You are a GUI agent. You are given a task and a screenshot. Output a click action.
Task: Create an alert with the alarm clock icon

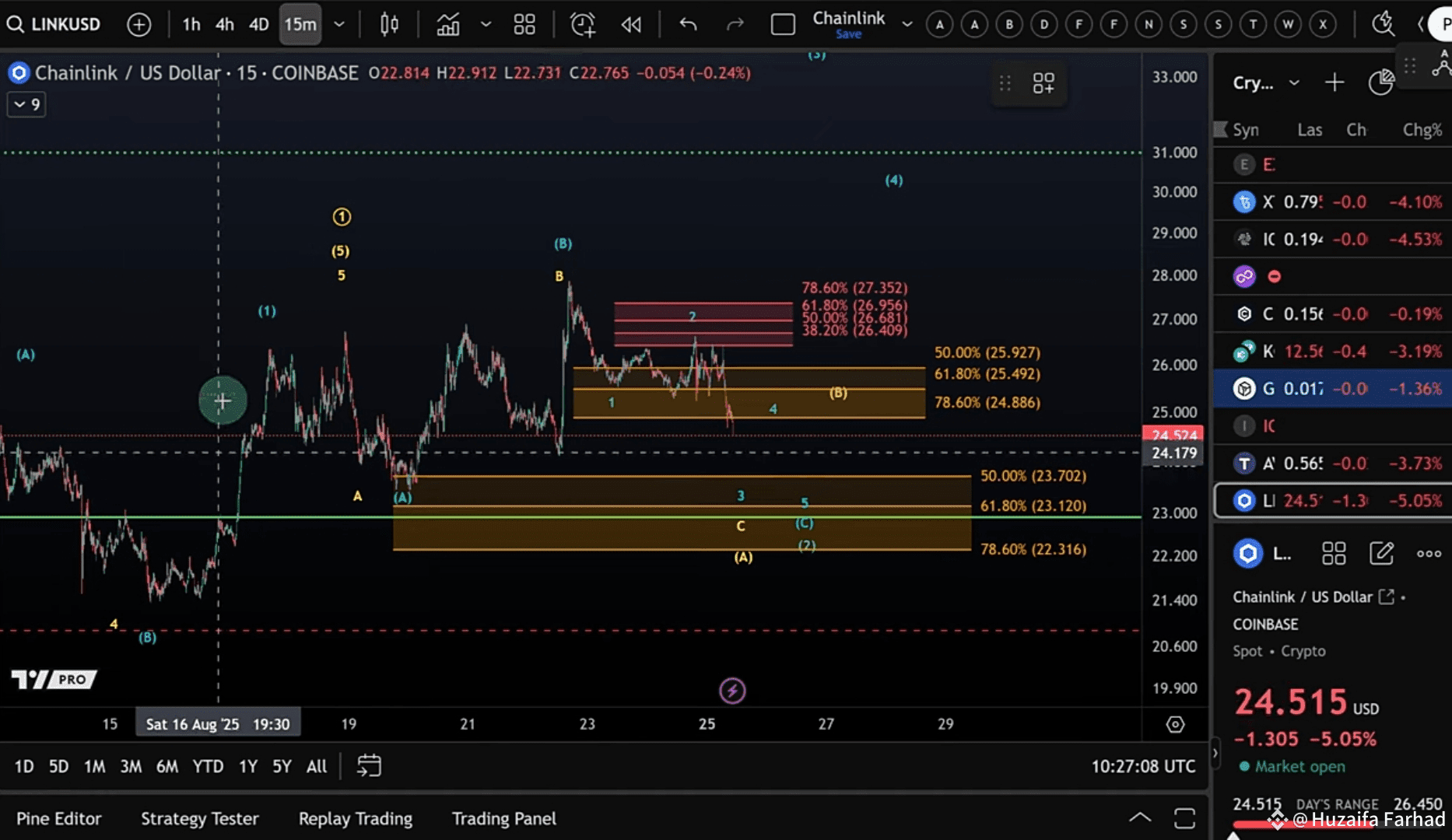coord(582,24)
